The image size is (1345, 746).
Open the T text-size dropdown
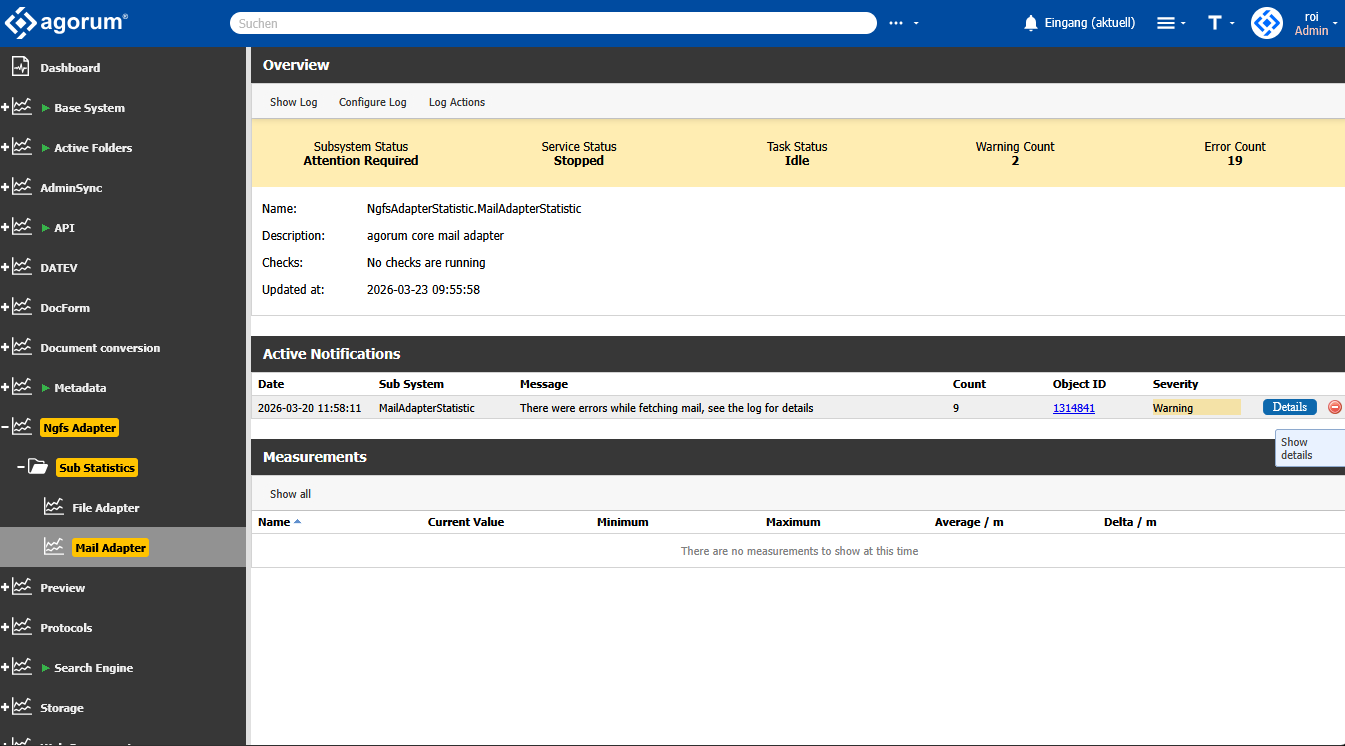[x=1220, y=23]
